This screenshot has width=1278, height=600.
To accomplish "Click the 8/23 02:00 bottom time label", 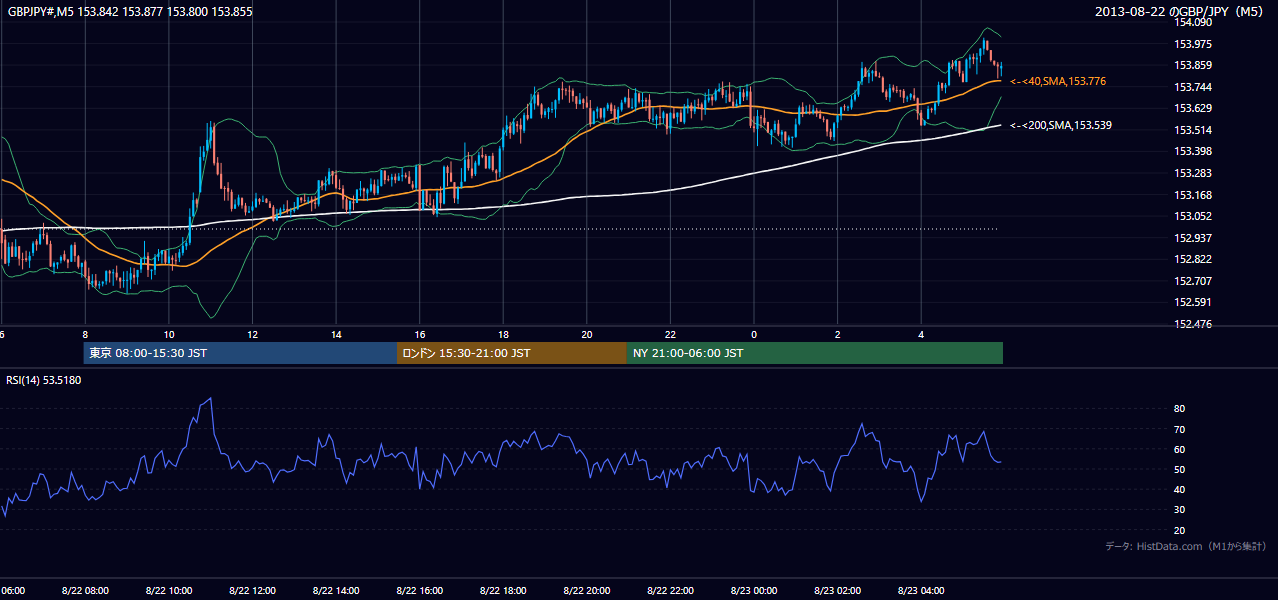I will (x=837, y=591).
